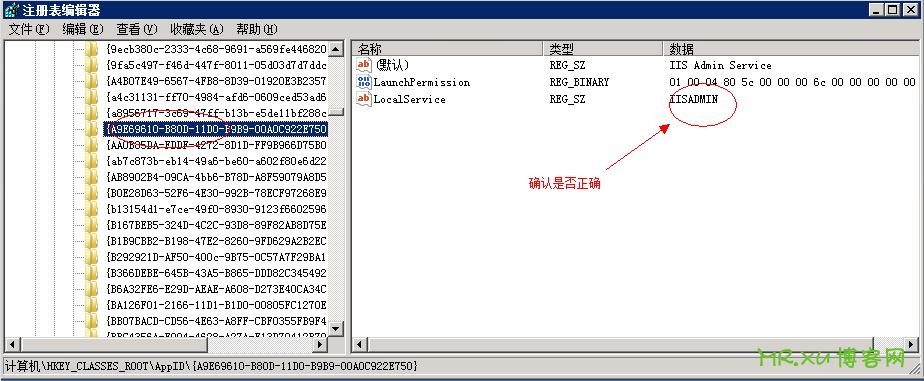Select the {B292921D-AF50-400c registry key
Image resolution: width=924 pixels, height=381 pixels.
point(216,257)
